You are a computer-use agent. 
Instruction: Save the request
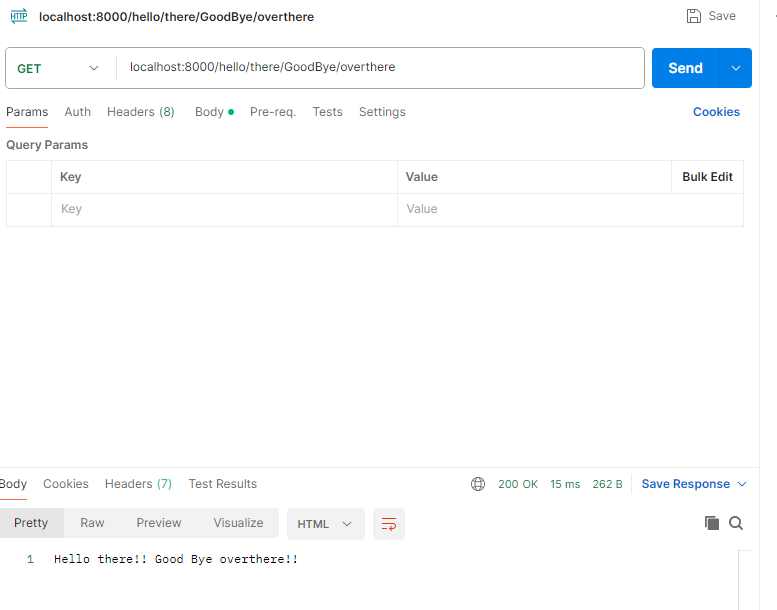pyautogui.click(x=711, y=16)
